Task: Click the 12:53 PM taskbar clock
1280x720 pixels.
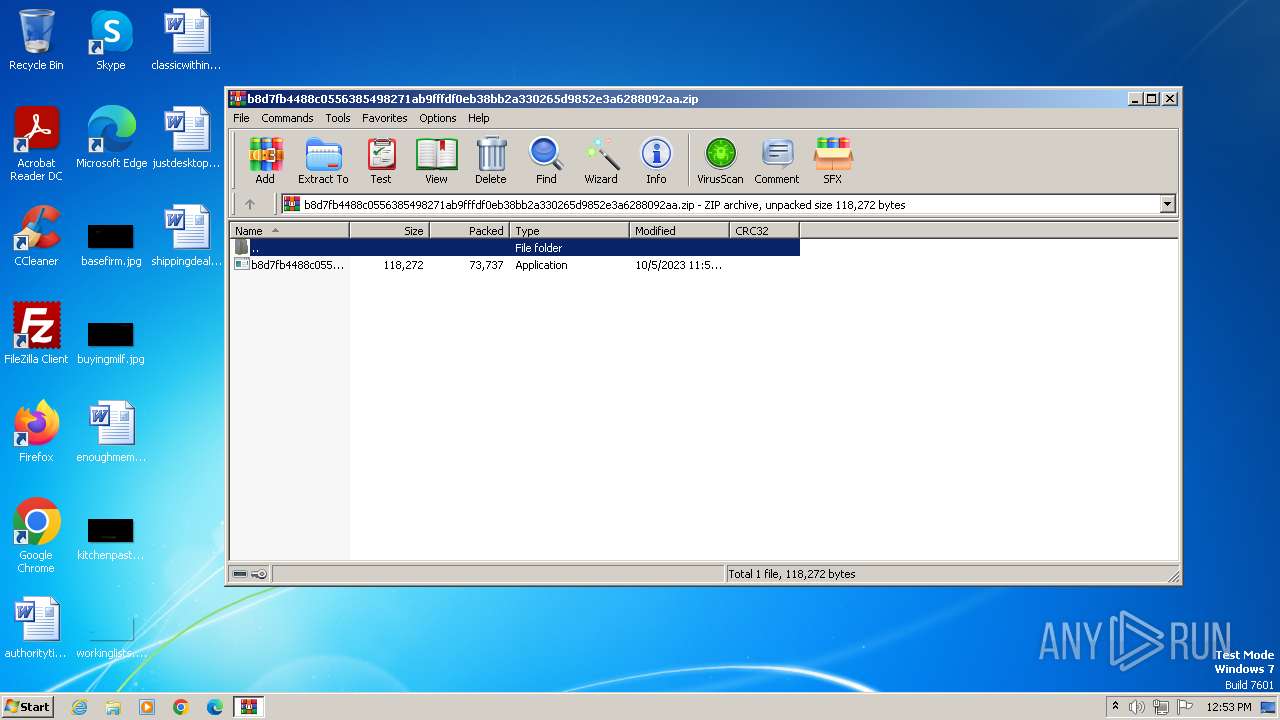Action: (1229, 707)
